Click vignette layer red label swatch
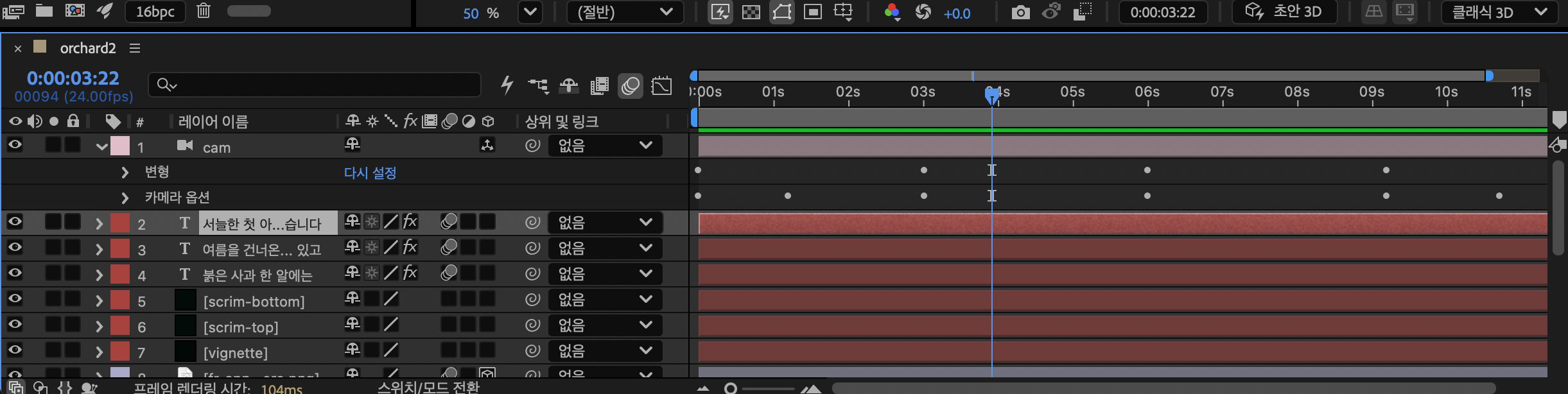 click(x=120, y=351)
